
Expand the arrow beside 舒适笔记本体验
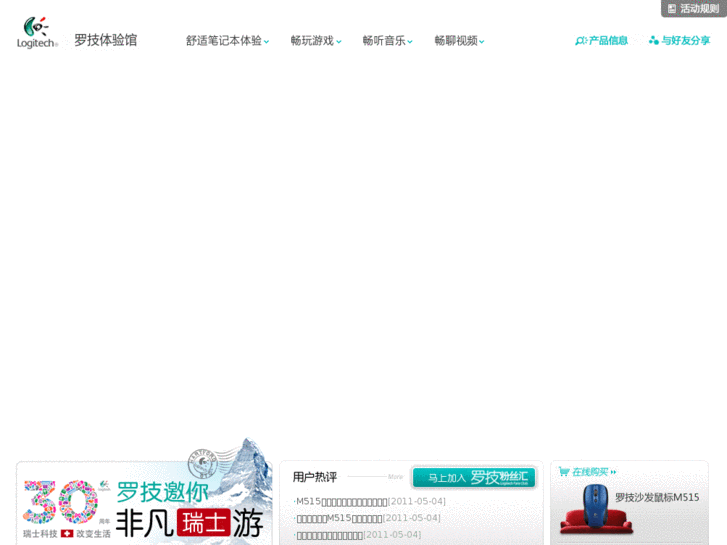click(x=267, y=42)
